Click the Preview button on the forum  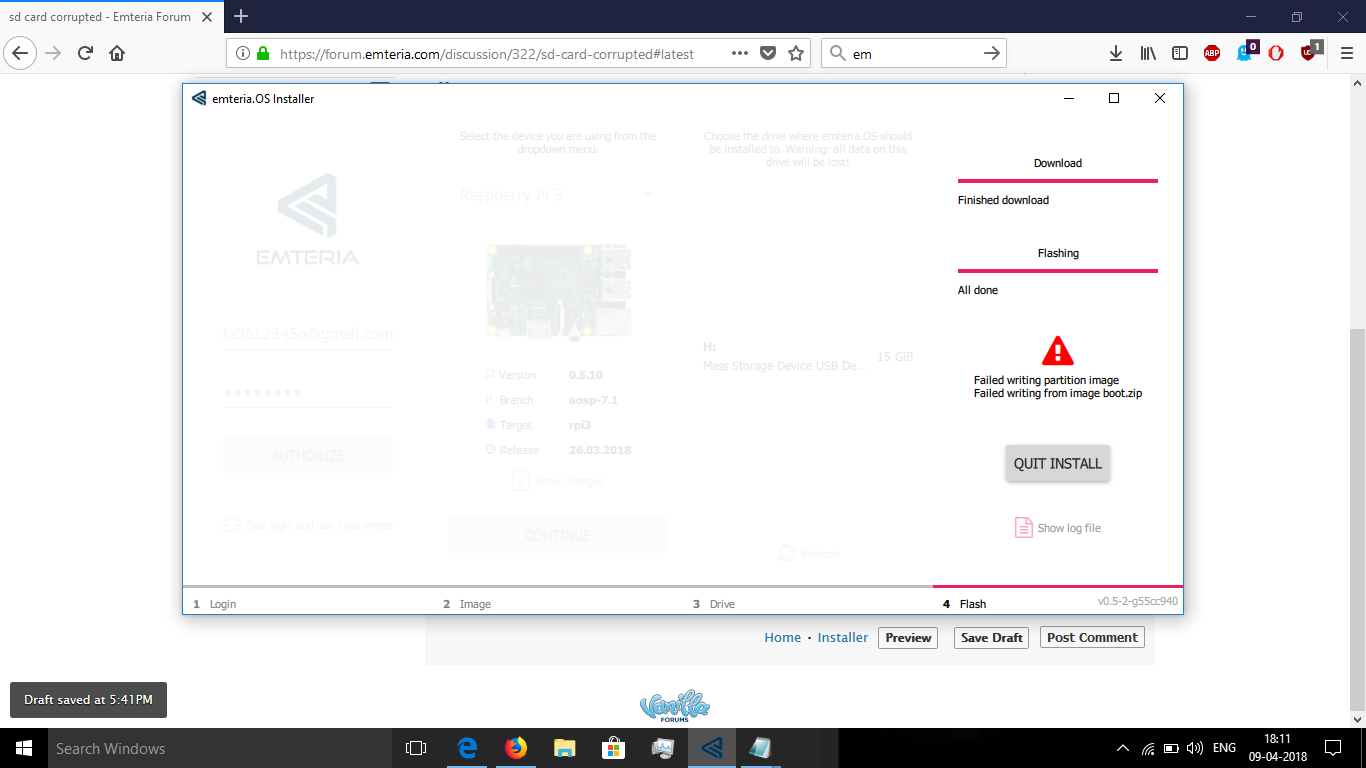(908, 637)
